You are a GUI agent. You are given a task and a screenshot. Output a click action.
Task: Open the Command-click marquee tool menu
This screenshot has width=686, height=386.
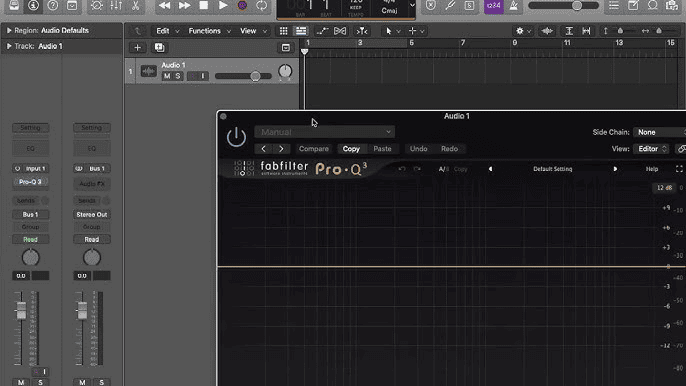(416, 31)
